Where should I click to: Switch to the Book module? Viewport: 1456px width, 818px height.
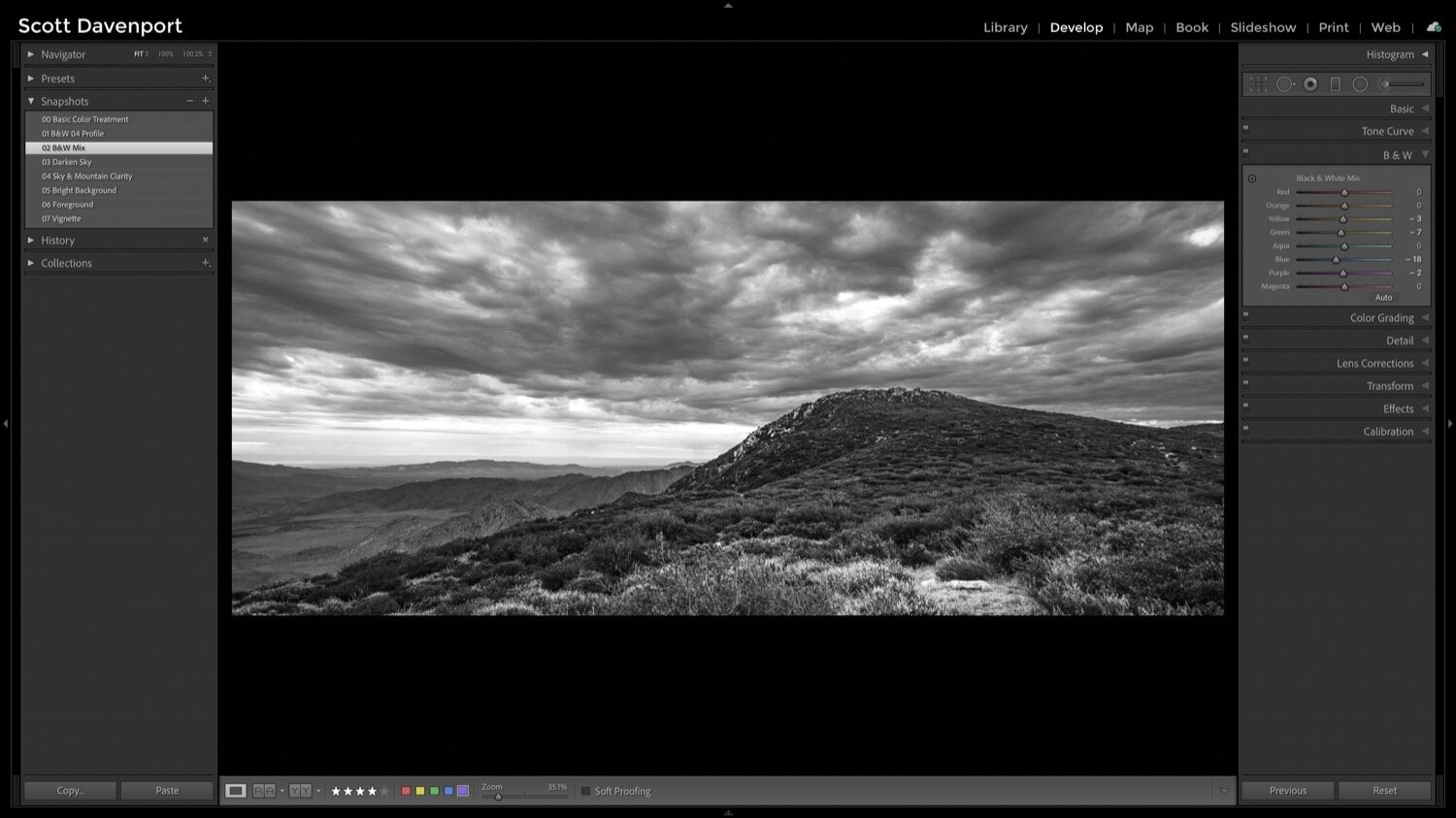(1192, 27)
